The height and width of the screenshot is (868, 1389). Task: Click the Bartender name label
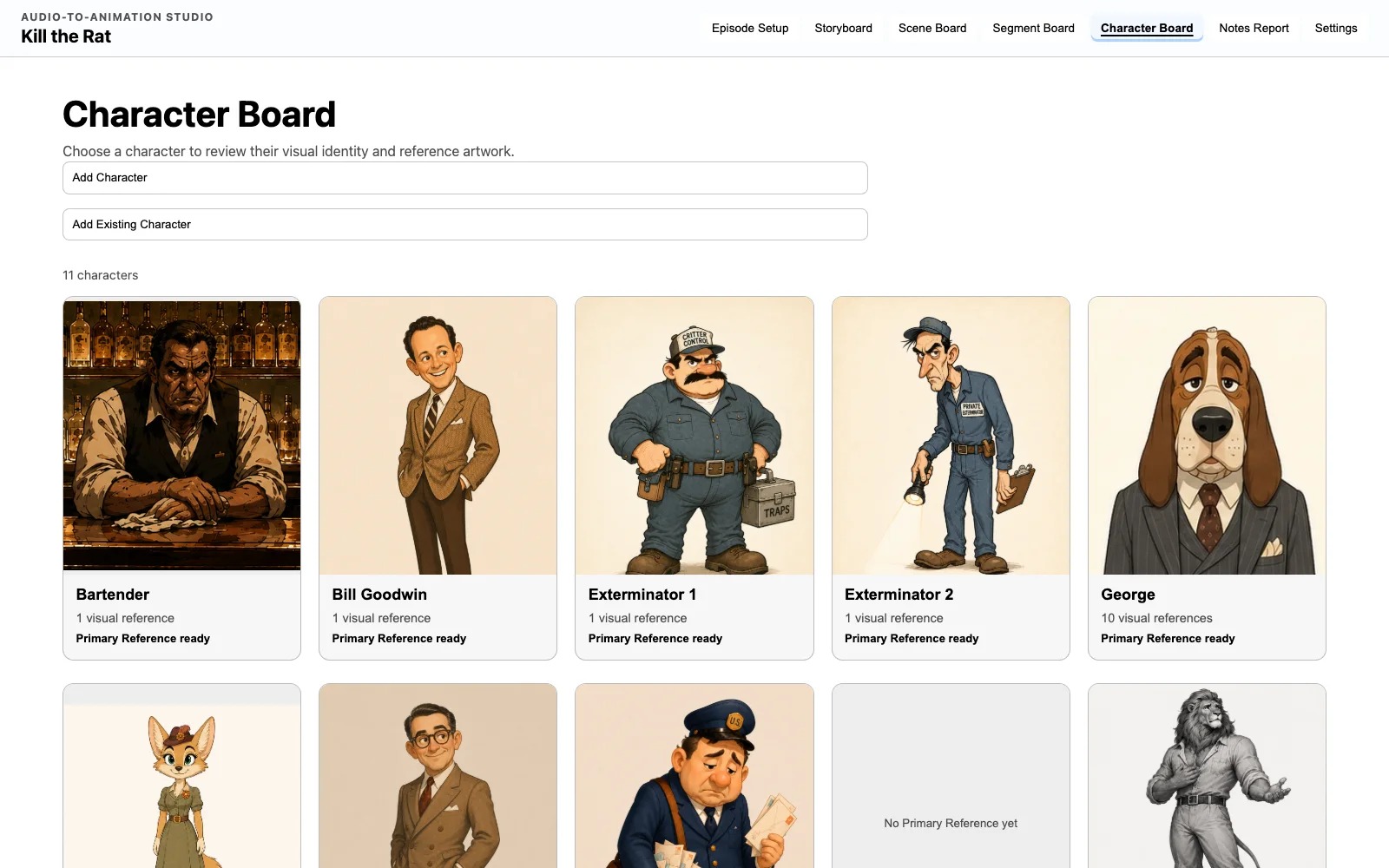click(x=113, y=595)
